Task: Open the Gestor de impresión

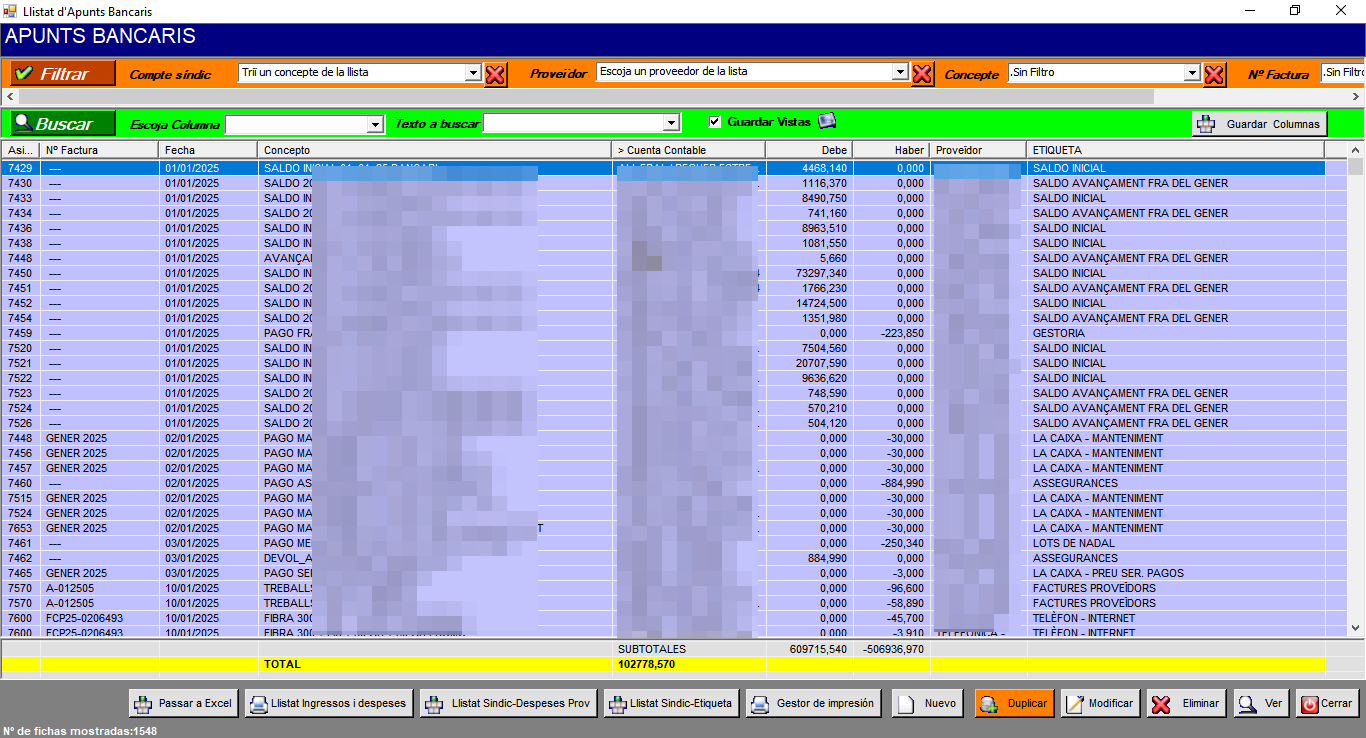Action: tap(814, 703)
